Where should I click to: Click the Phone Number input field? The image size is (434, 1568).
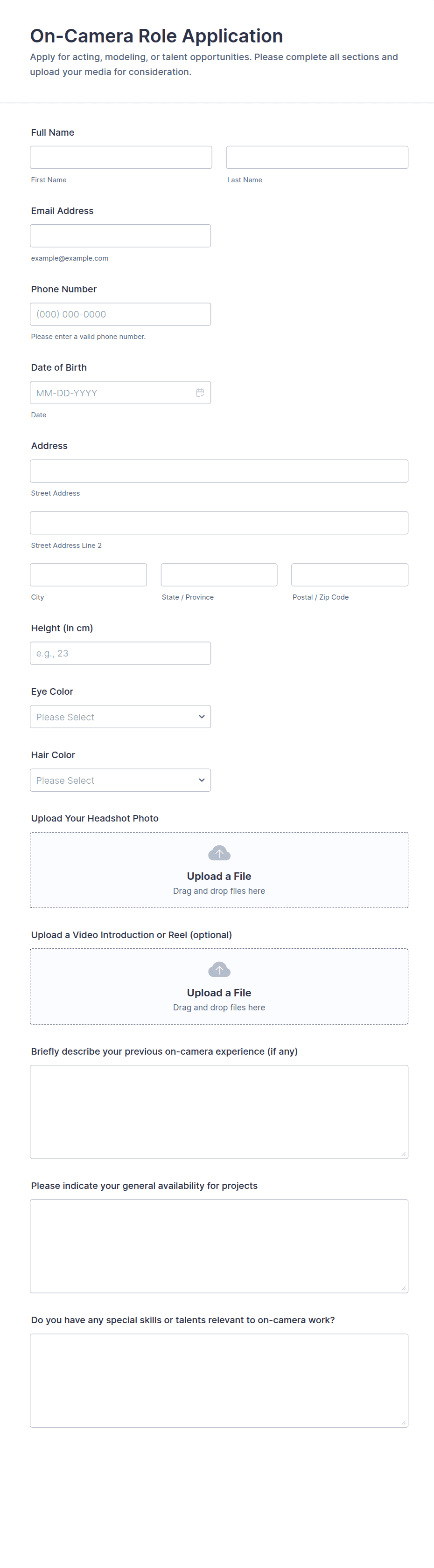point(120,314)
